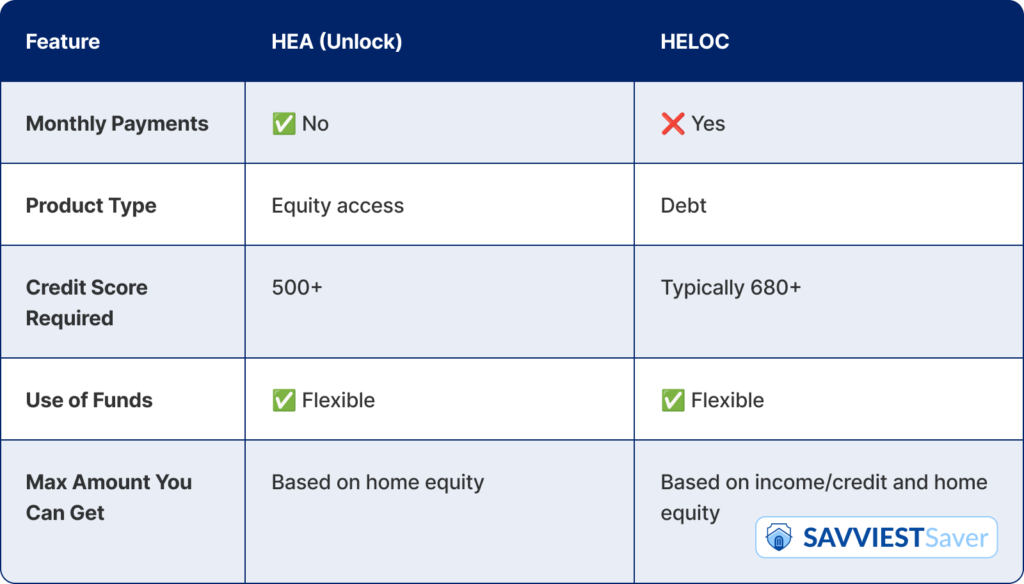The width and height of the screenshot is (1024, 584).
Task: Click the red X beside Yes
Action: 673,123
